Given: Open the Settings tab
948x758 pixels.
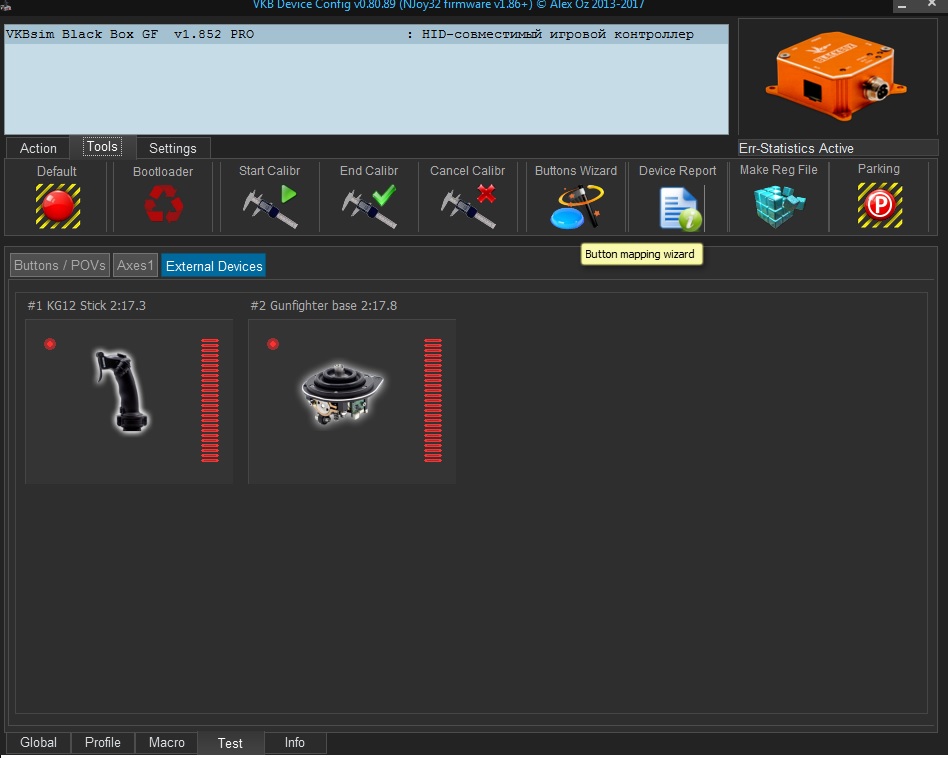Looking at the screenshot, I should (x=173, y=148).
